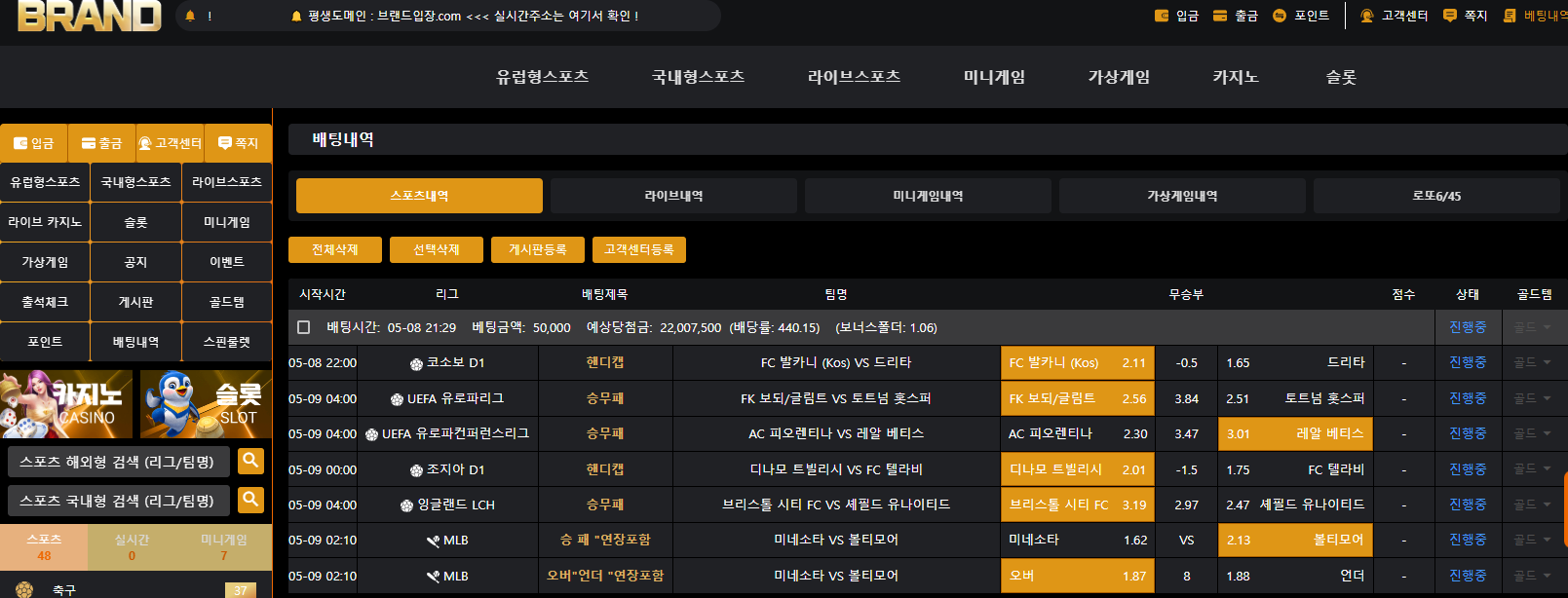This screenshot has width=1568, height=598.
Task: Open 쪽지 messages in top header
Action: pyautogui.click(x=1465, y=16)
